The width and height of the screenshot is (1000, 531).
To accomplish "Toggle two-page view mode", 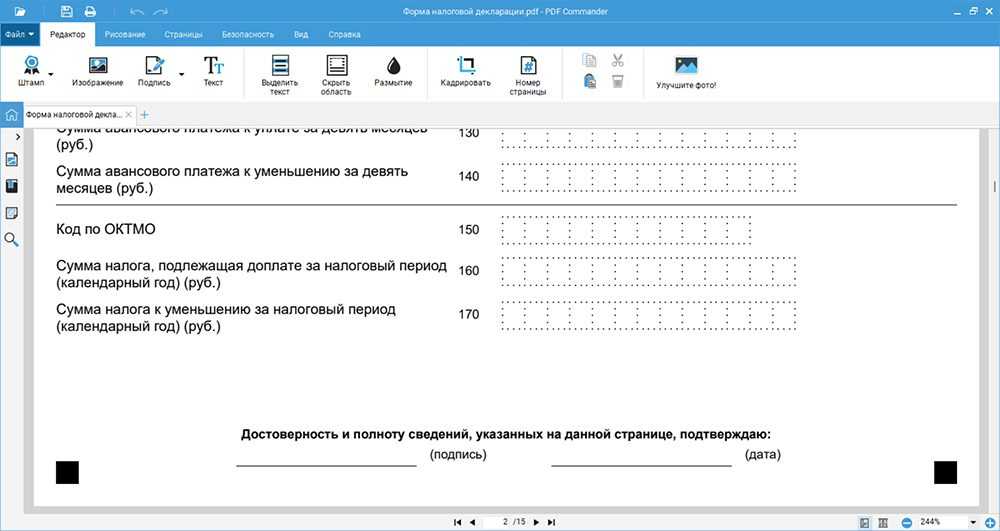I will pos(883,522).
